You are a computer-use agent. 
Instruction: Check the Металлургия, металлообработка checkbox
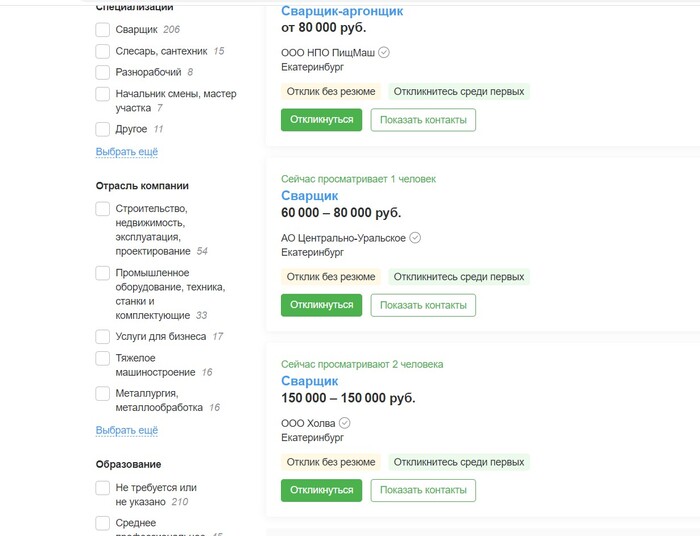(x=103, y=394)
